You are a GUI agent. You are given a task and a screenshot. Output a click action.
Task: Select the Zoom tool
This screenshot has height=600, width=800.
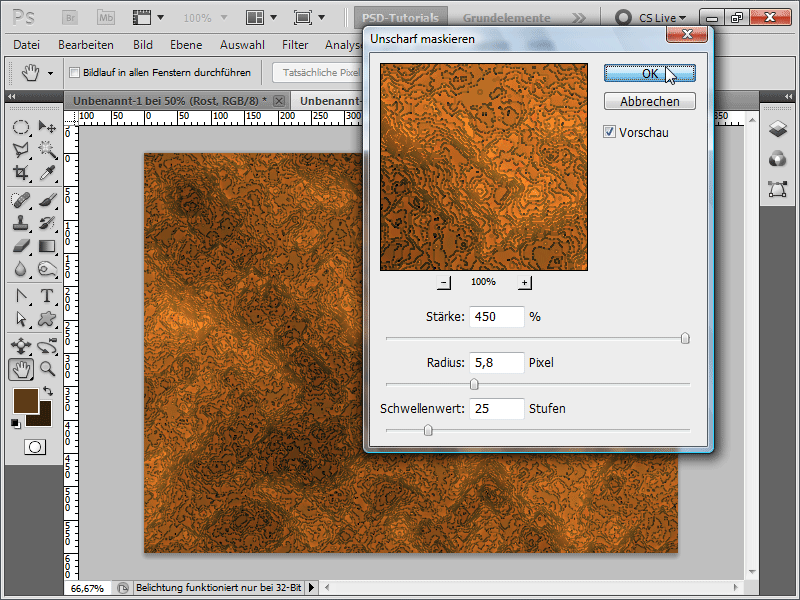pyautogui.click(x=47, y=369)
